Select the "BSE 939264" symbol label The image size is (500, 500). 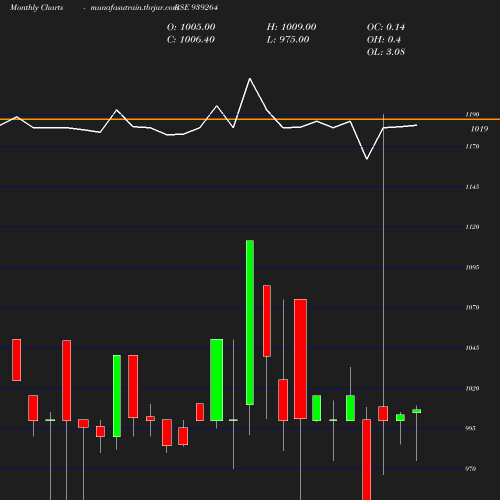197,7
